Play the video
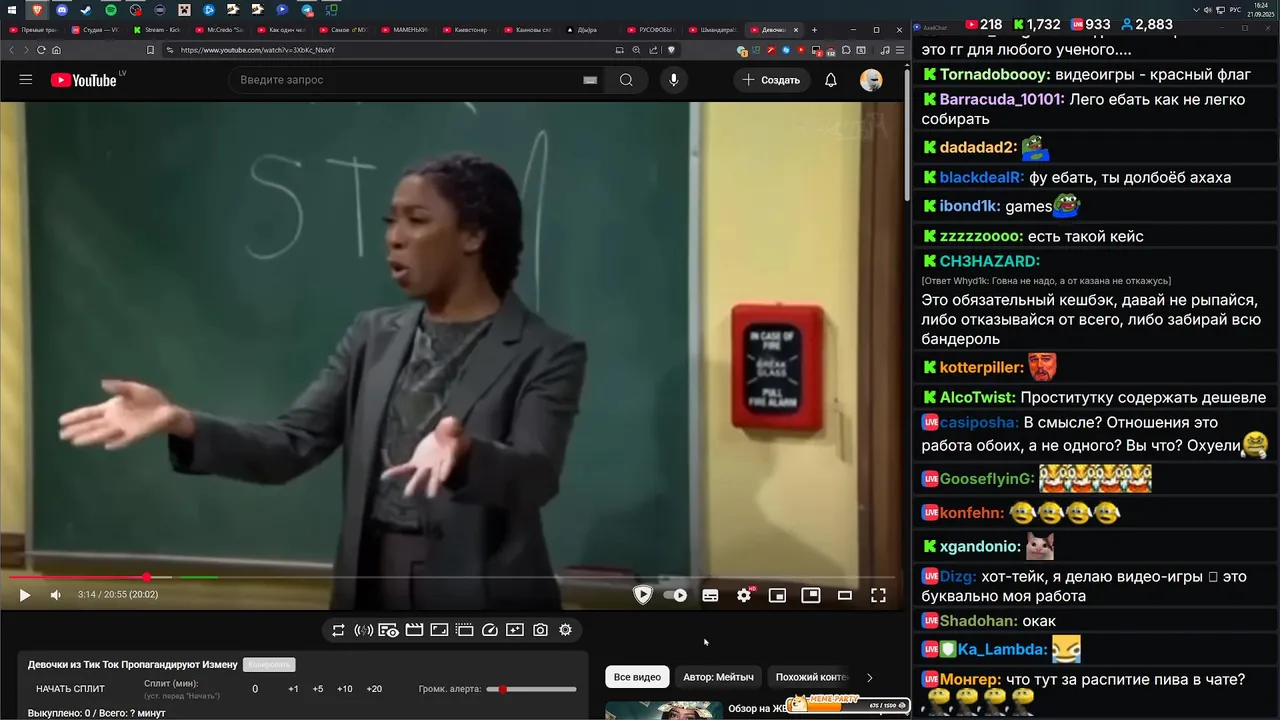The width and height of the screenshot is (1280, 720). click(x=25, y=595)
